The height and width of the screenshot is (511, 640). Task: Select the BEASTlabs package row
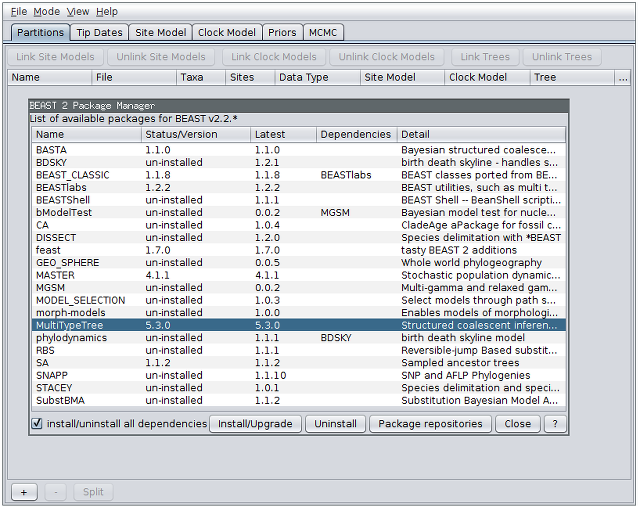pos(299,188)
